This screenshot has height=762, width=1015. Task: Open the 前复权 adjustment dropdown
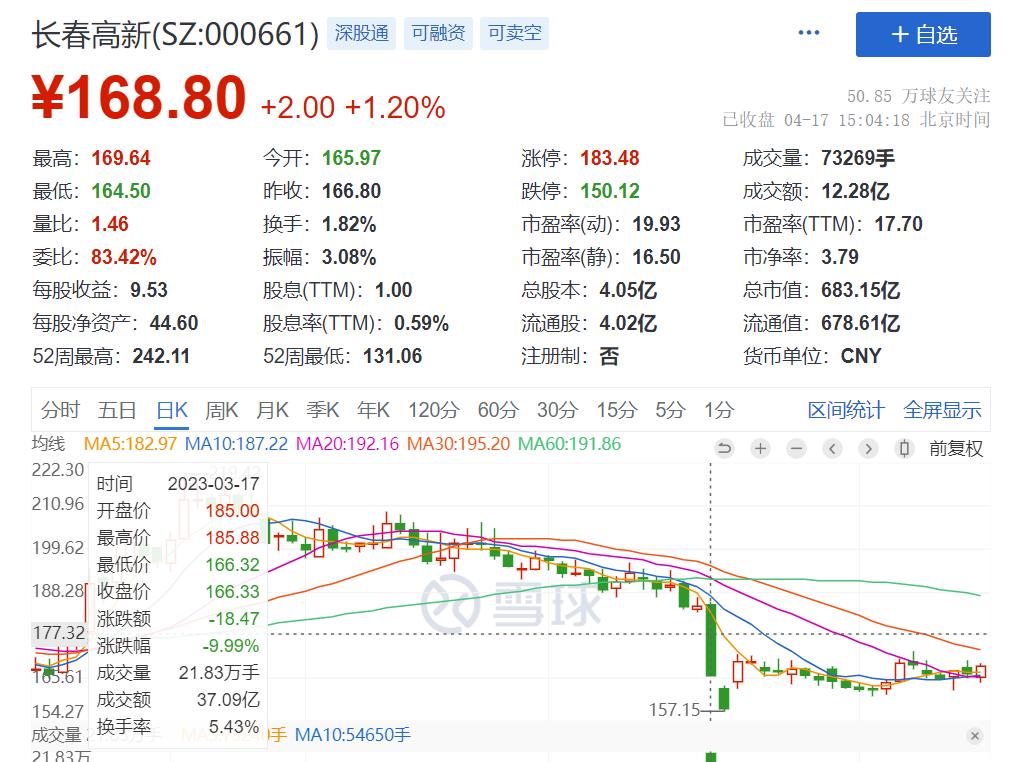pyautogui.click(x=955, y=448)
